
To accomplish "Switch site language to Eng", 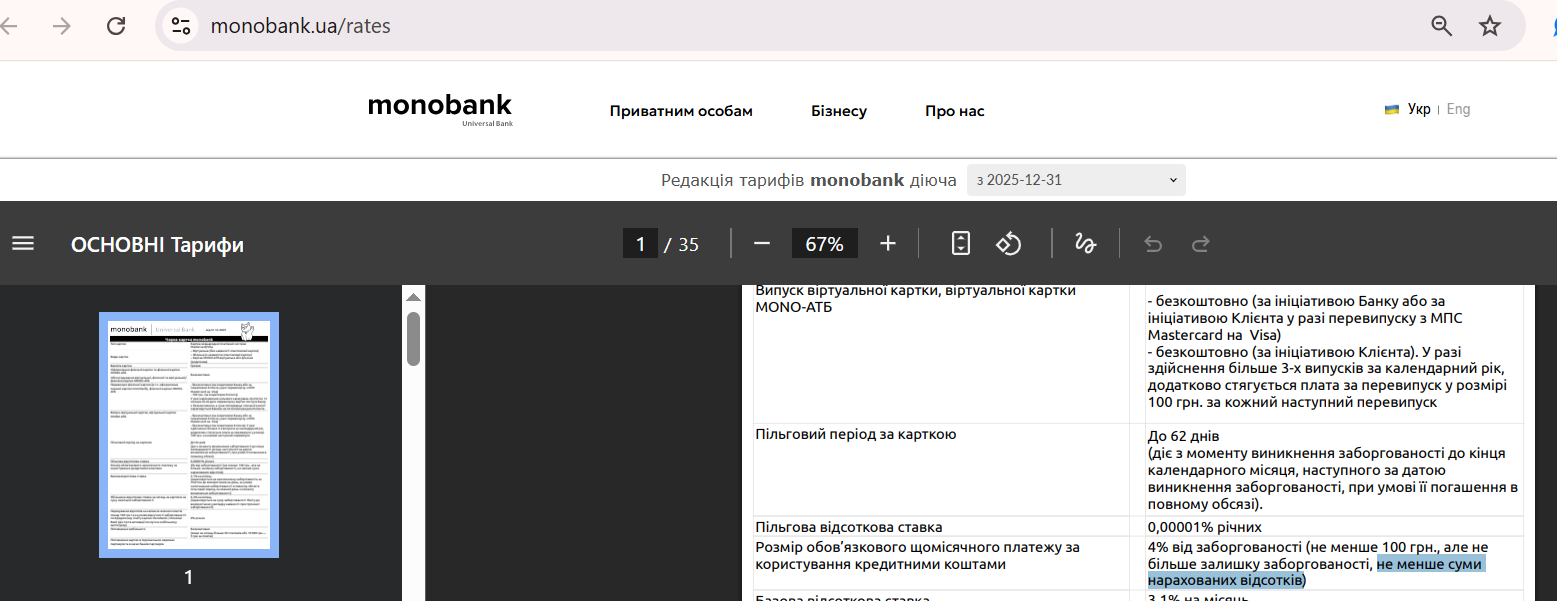I will tap(1458, 109).
